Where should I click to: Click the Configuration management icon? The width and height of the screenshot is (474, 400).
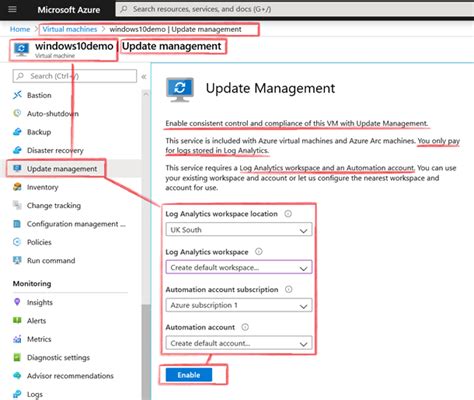[17, 224]
